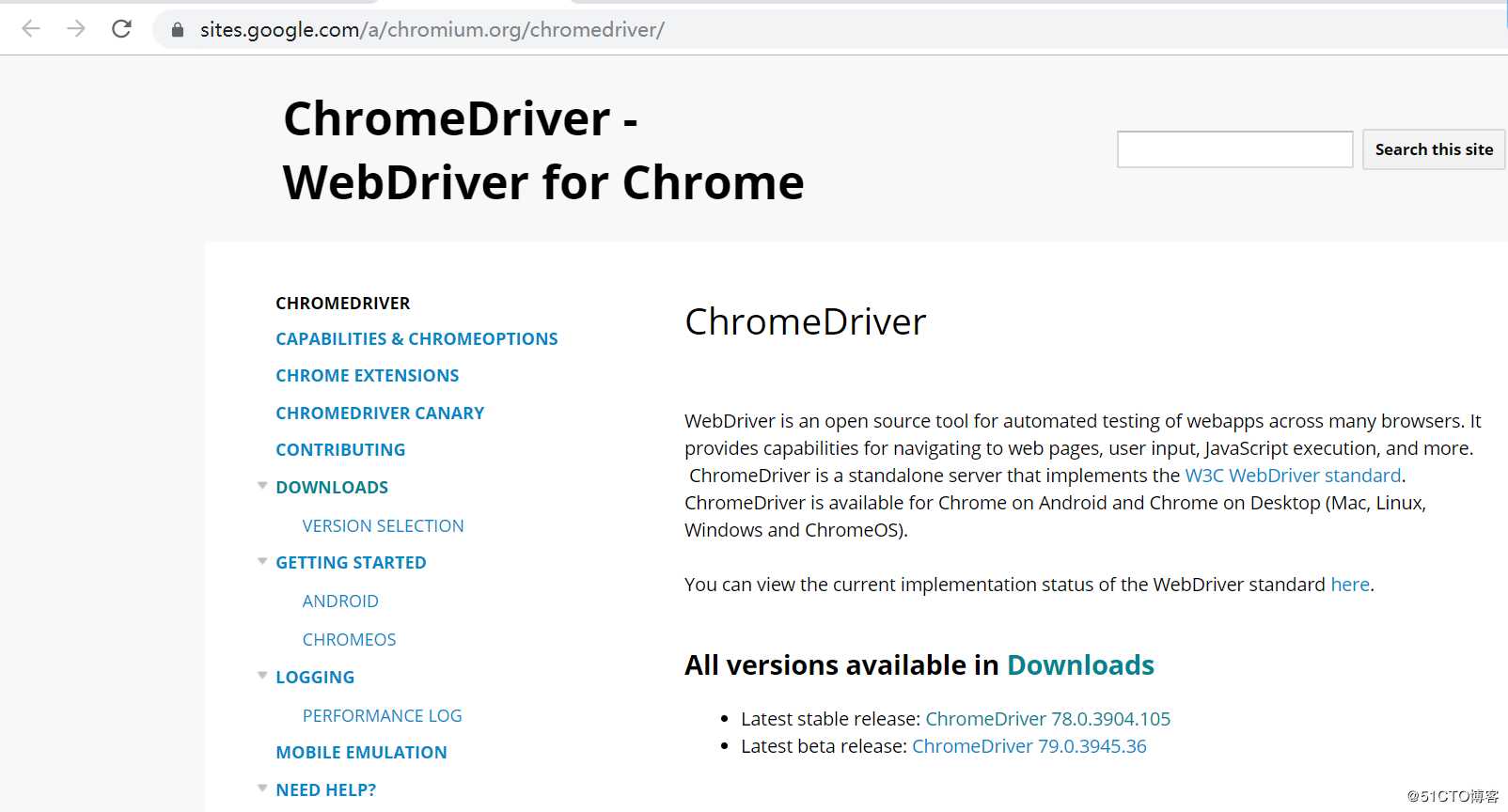Go back with the browser back arrow
Image resolution: width=1508 pixels, height=812 pixels.
click(x=31, y=29)
